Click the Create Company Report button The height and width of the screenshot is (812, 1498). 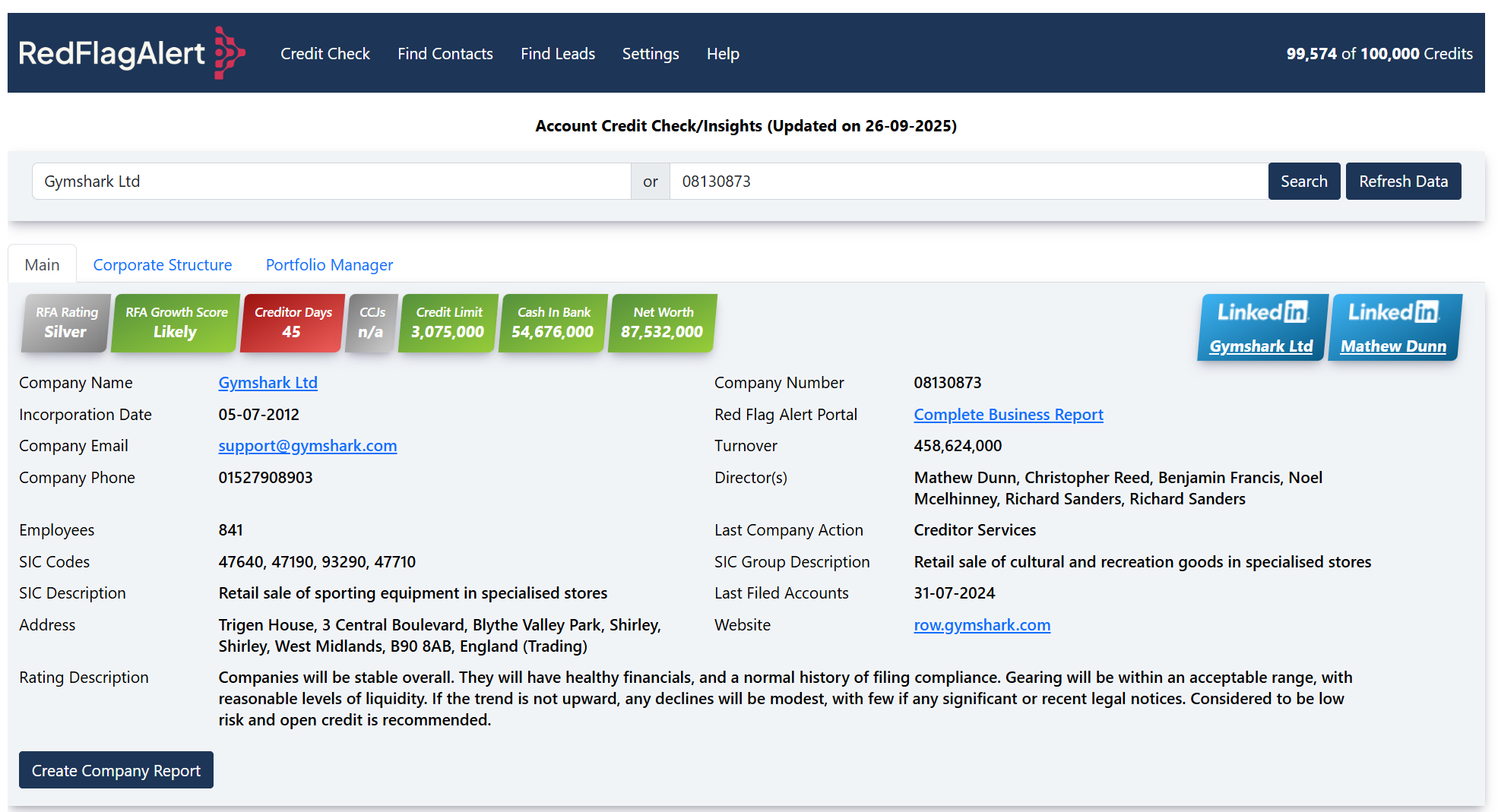[116, 770]
